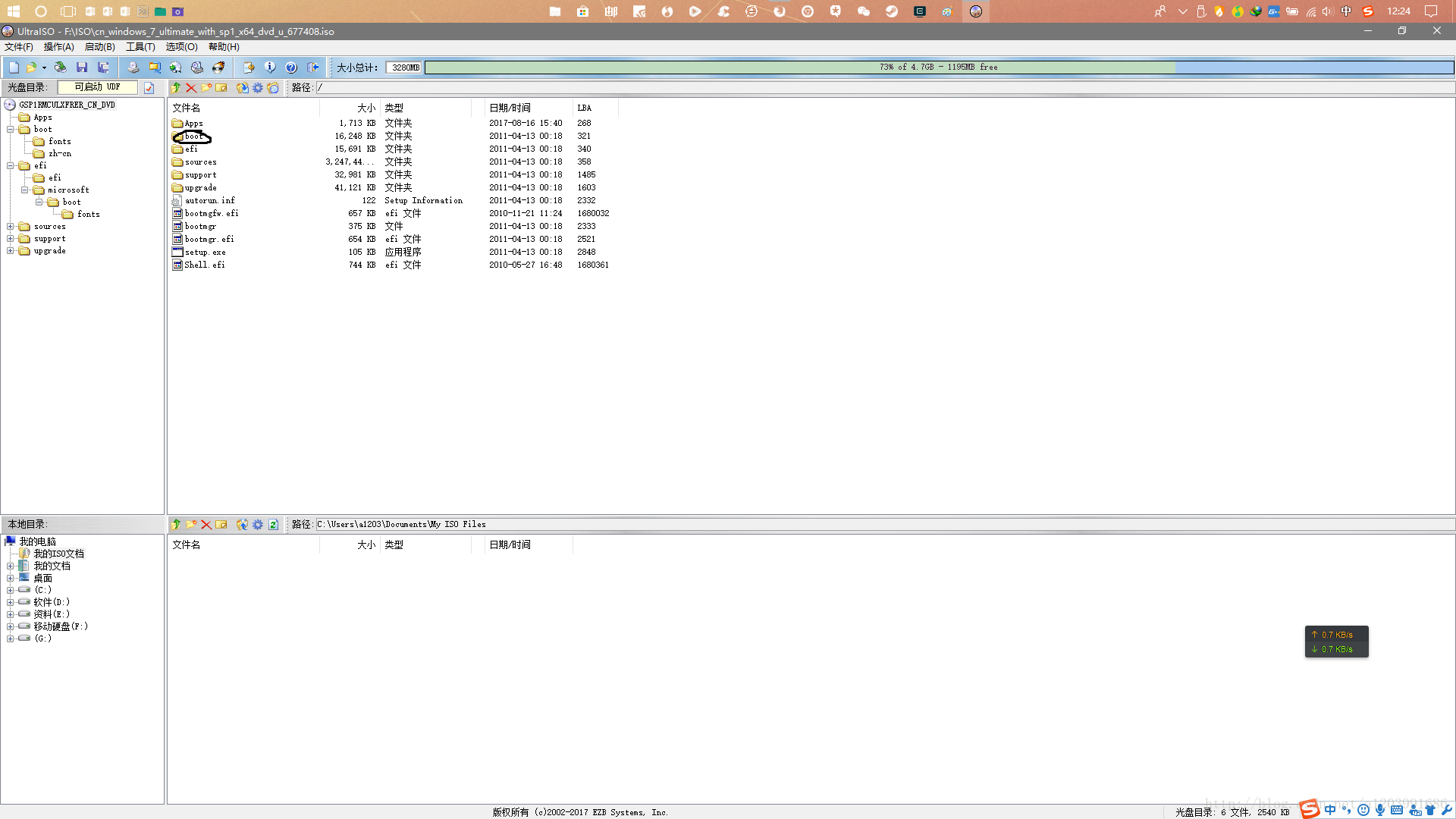
Task: Click the red X delete icon in image pane
Action: (x=191, y=88)
